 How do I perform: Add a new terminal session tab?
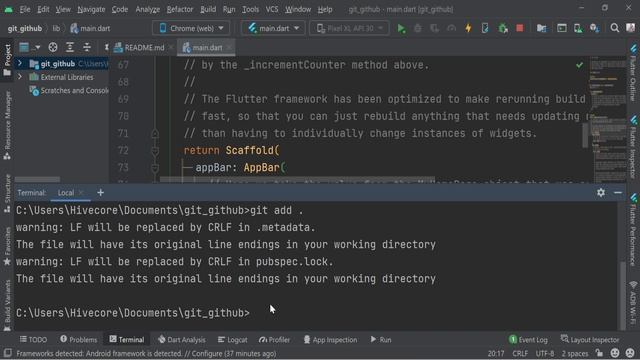pyautogui.click(x=100, y=193)
